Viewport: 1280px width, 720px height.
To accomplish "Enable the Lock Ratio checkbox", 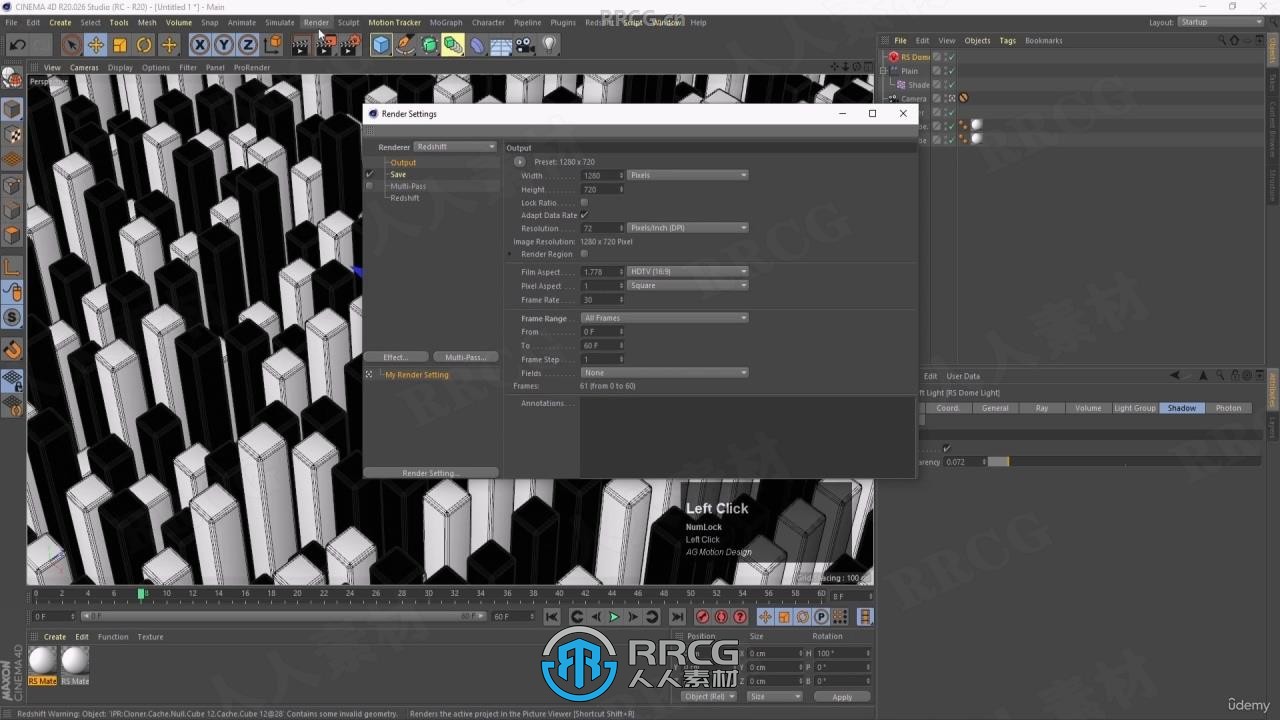I will [584, 203].
